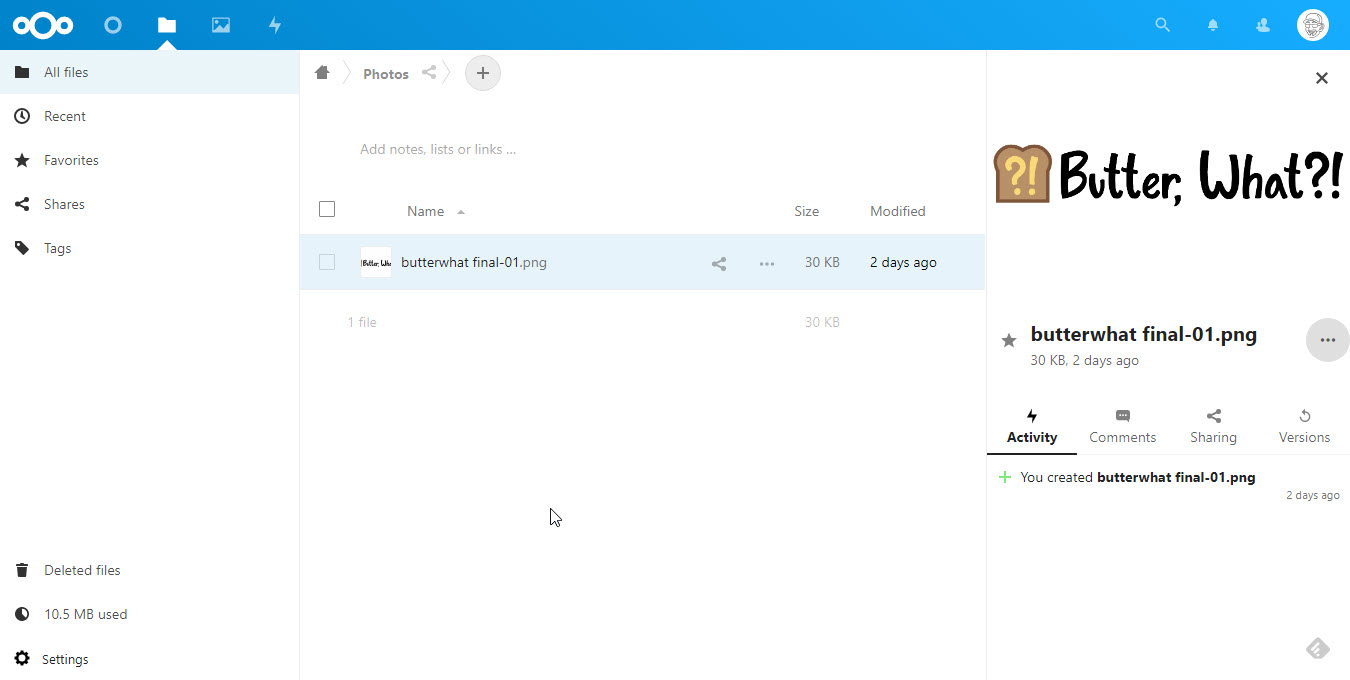Screen dimensions: 1350x680
Task: Click the 2 days ago modified cell
Action: (x=903, y=262)
